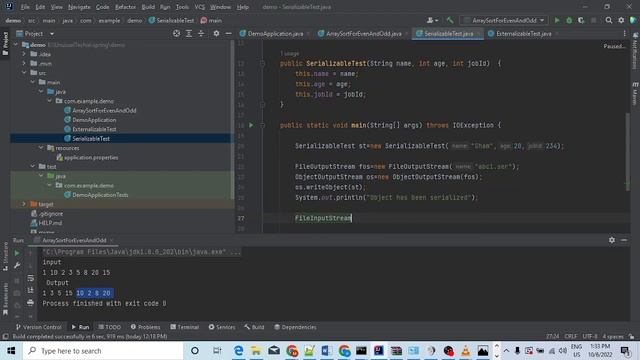
Task: Open Problems tool window
Action: pyautogui.click(x=145, y=327)
